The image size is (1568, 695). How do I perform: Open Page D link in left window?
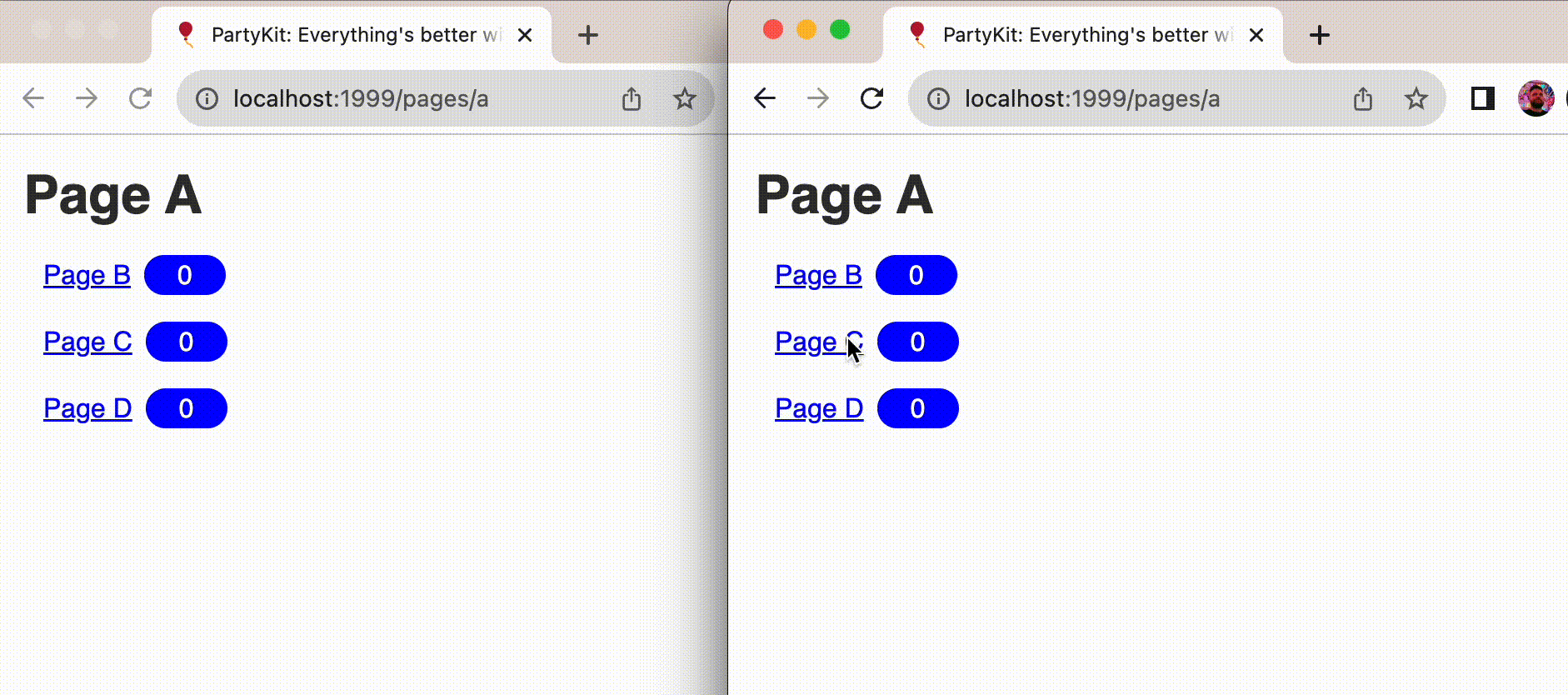(87, 408)
